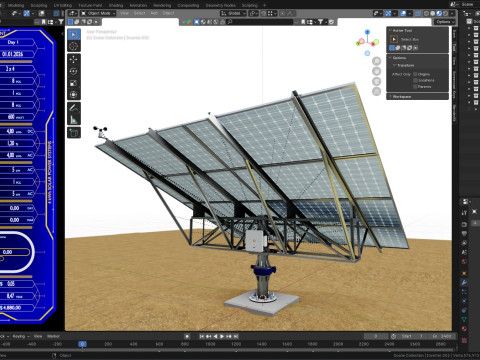This screenshot has height=360, width=480.
Task: Open the Keying dropdown in timeline
Action: 21,336
